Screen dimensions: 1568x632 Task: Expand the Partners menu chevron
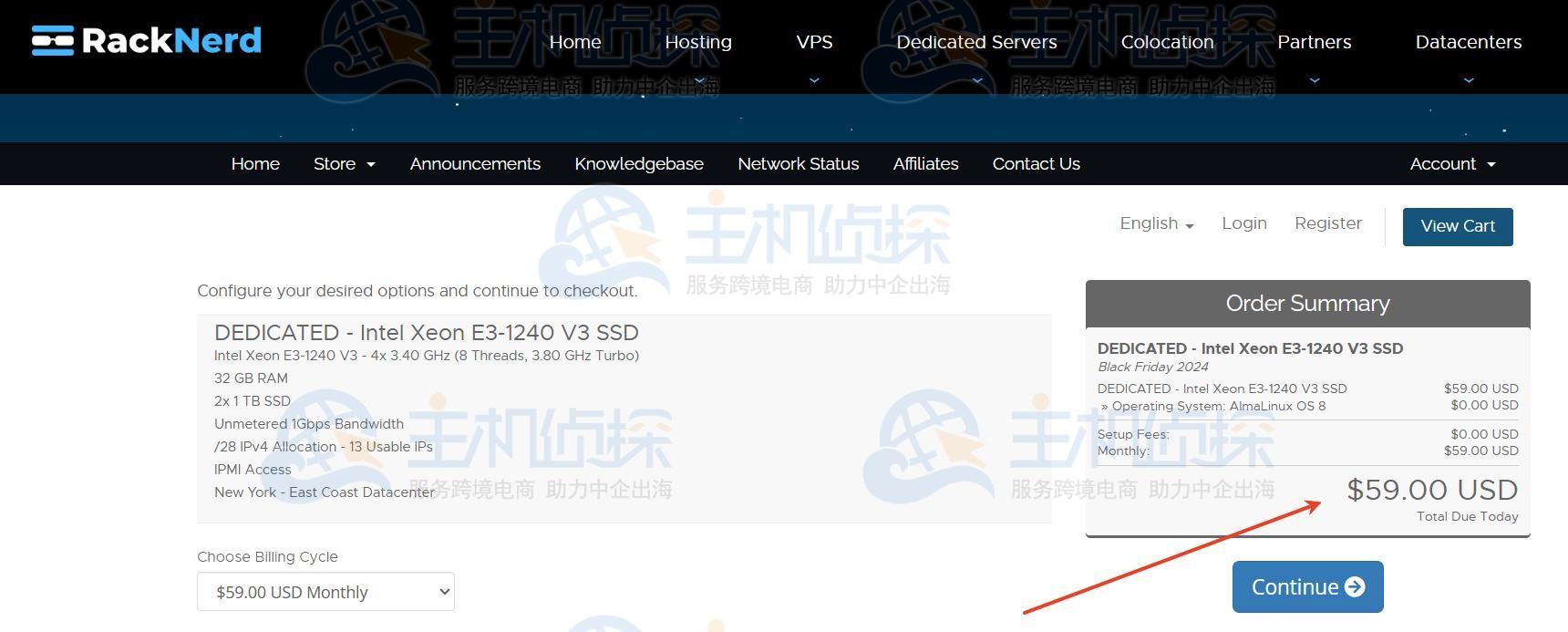coord(1315,80)
